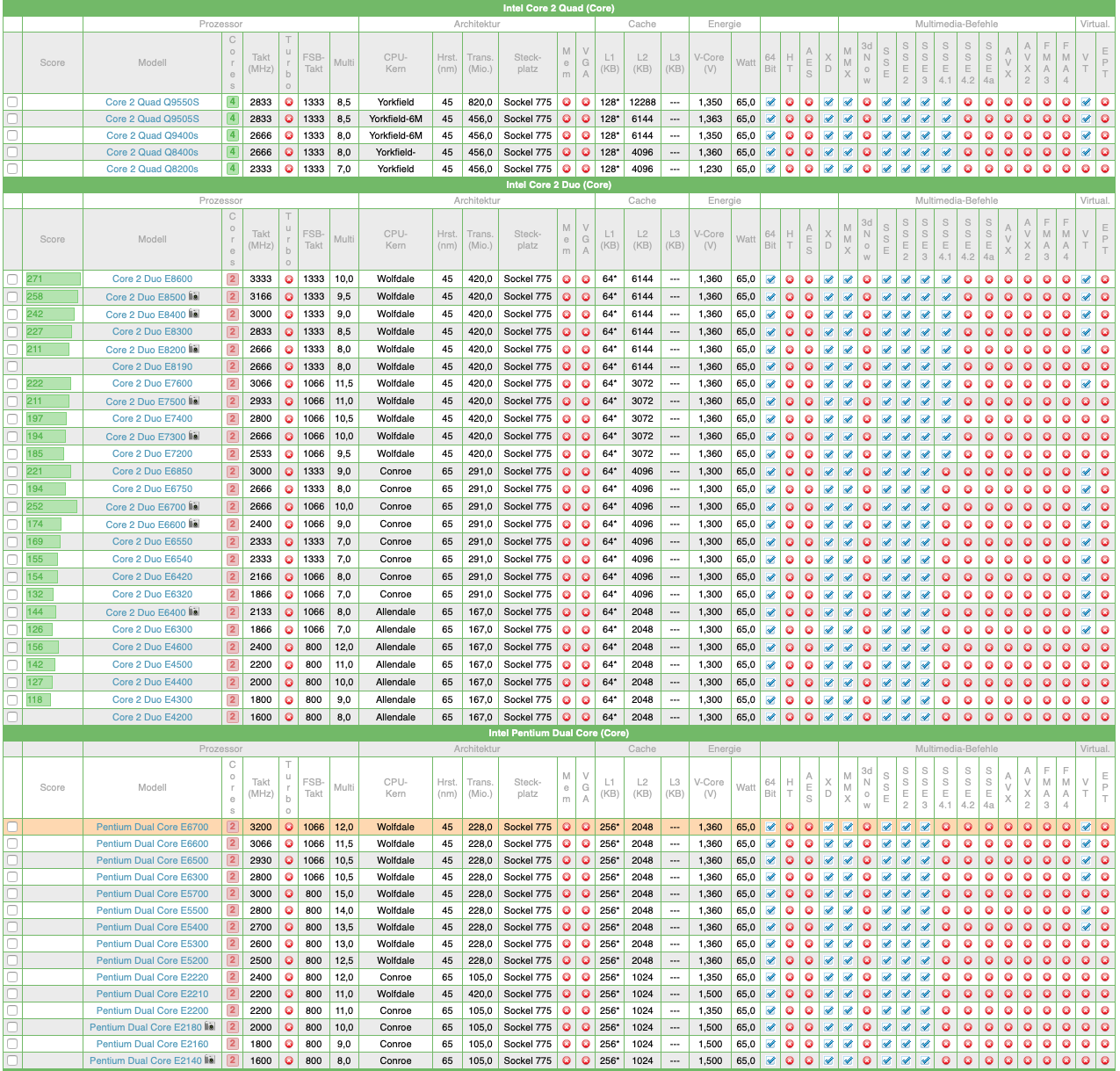Image resolution: width=1120 pixels, height=1071 pixels.
Task: Open the Core 2 Duo E7600 link
Action: point(152,383)
